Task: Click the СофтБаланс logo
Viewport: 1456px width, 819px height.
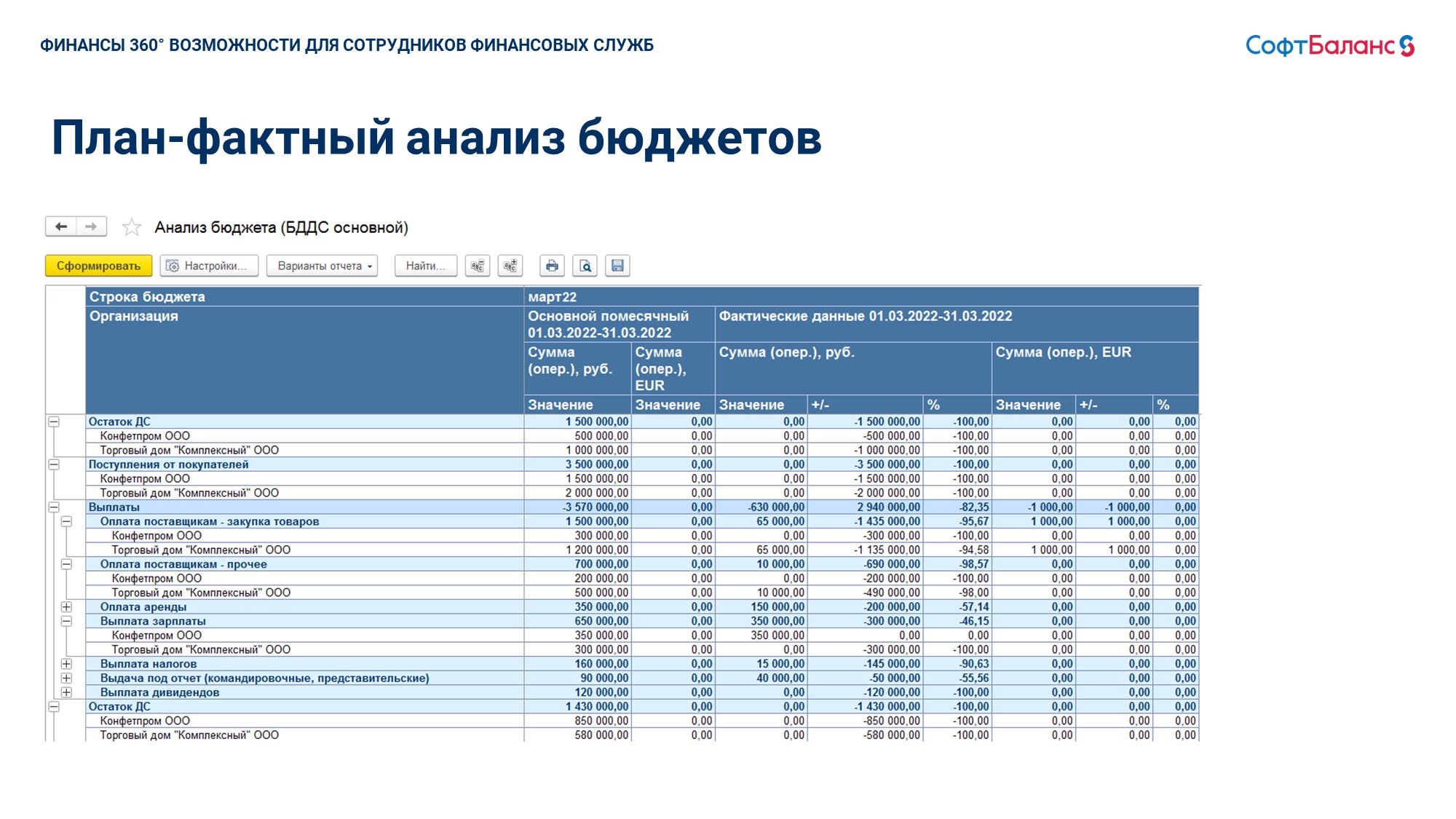Action: tap(1329, 46)
